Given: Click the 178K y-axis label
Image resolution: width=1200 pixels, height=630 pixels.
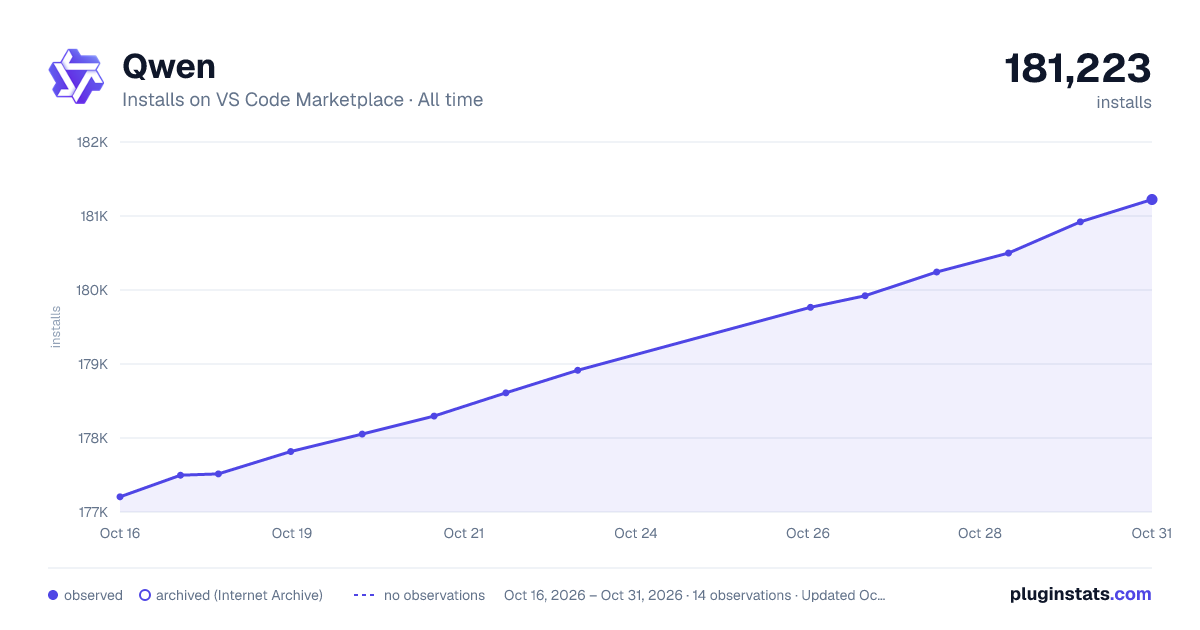Looking at the screenshot, I should point(92,438).
